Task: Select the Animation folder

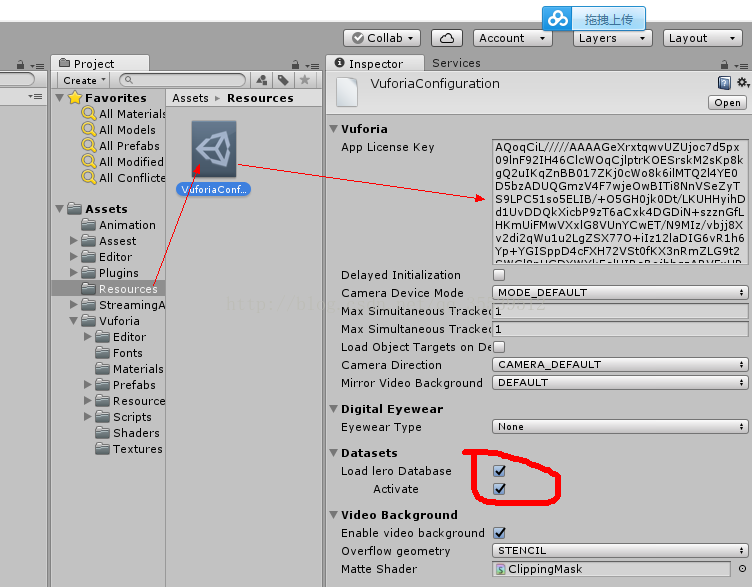Action: [118, 225]
